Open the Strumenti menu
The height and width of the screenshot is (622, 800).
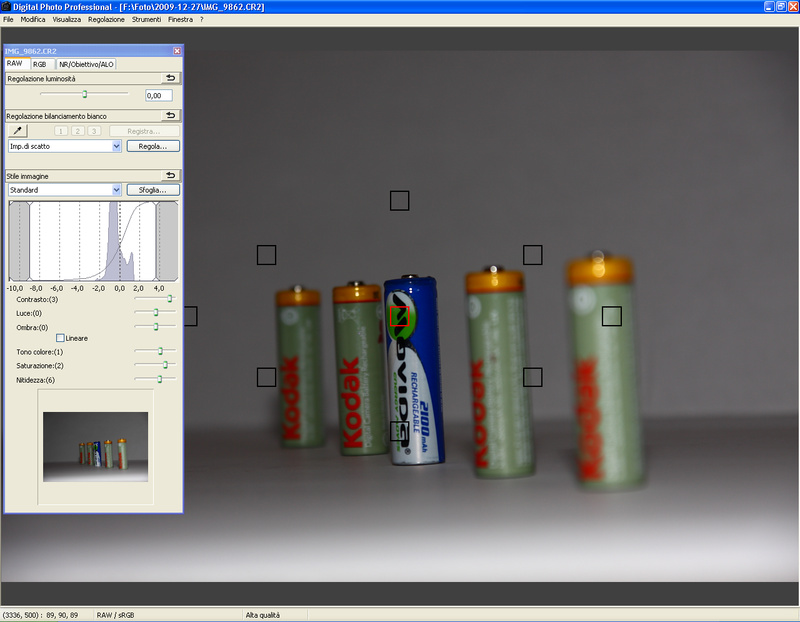tap(146, 19)
